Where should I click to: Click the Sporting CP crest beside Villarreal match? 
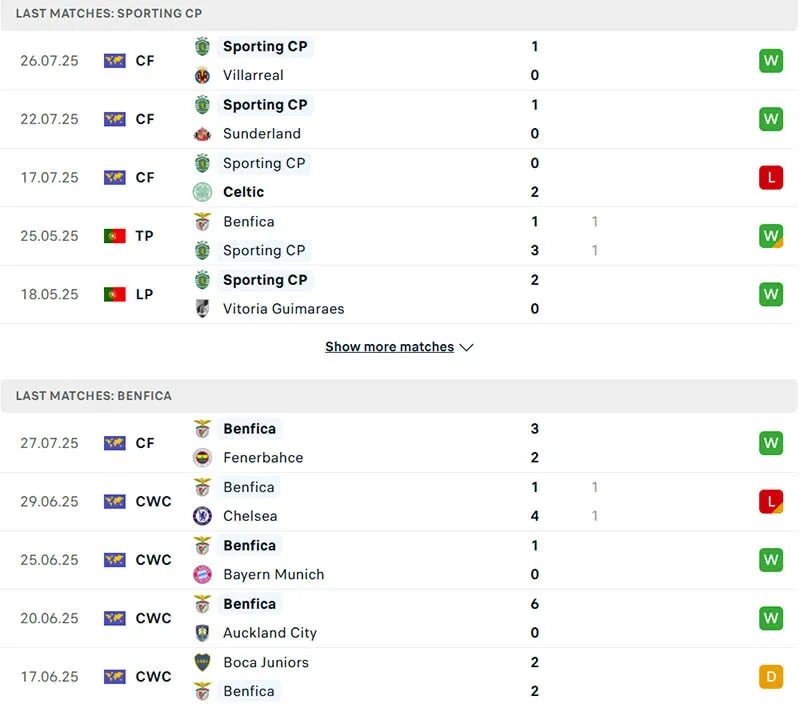203,46
